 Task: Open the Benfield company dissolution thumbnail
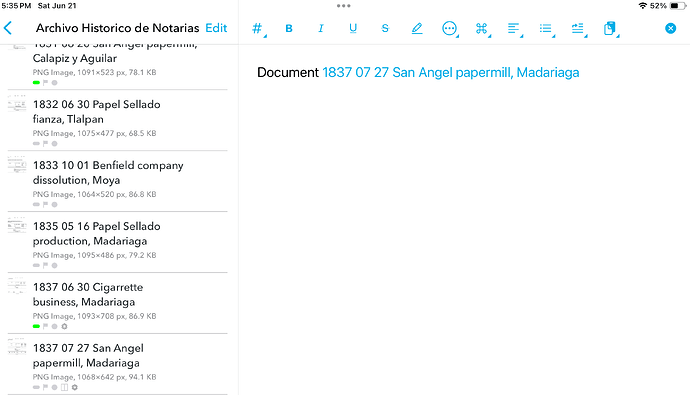point(17,165)
